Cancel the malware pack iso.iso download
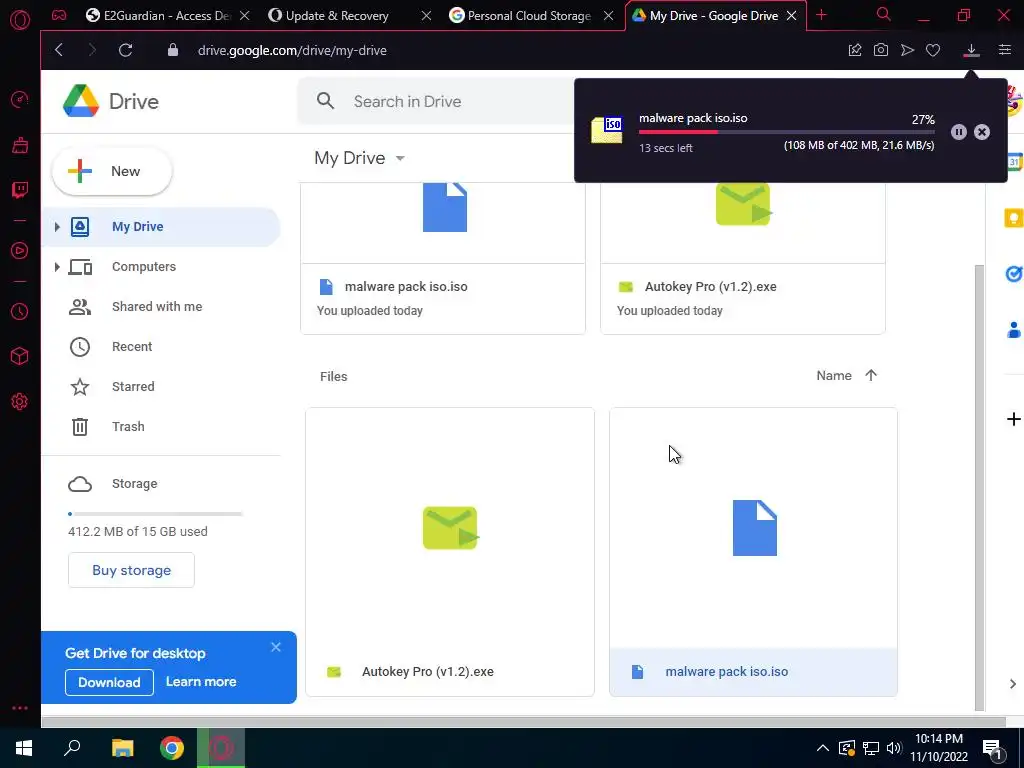This screenshot has height=768, width=1024. pyautogui.click(x=982, y=132)
